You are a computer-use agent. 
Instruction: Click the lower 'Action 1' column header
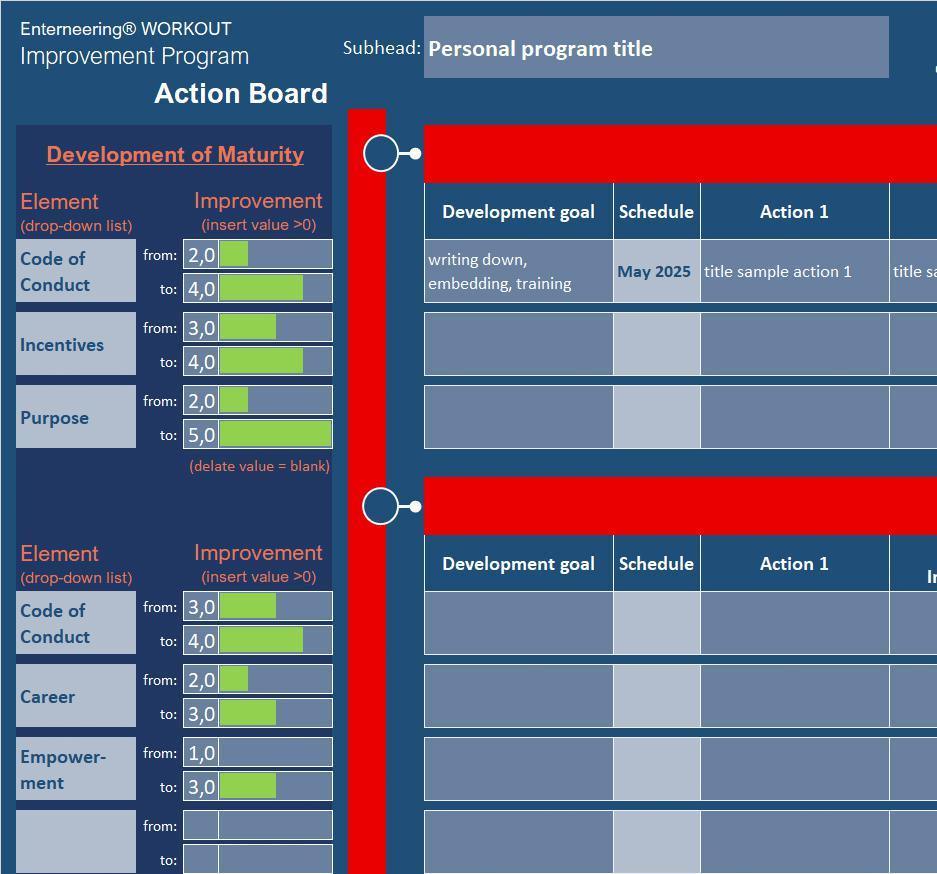click(795, 563)
